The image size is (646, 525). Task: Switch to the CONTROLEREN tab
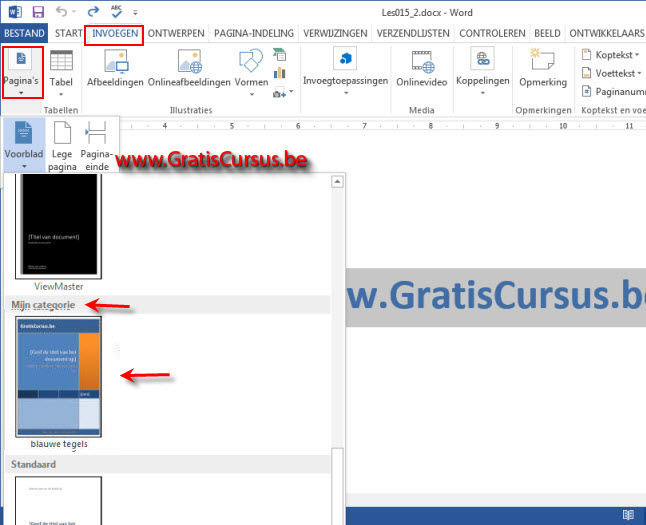(492, 33)
